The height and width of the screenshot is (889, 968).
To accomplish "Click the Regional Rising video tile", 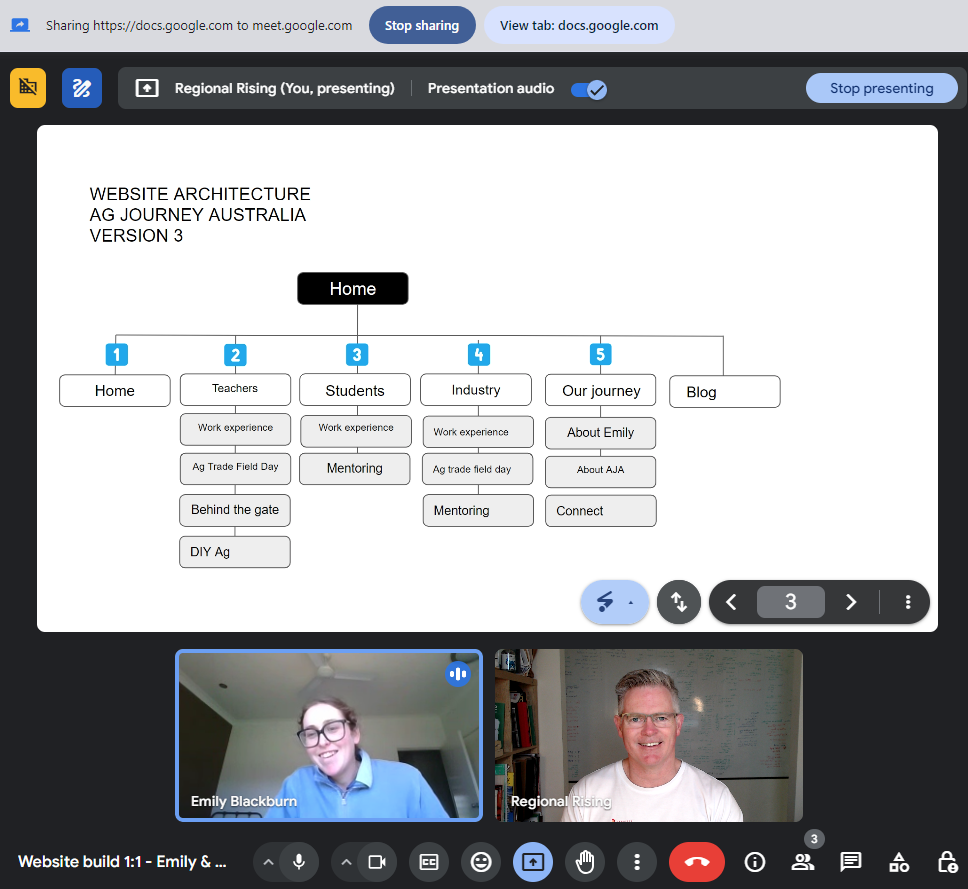I will pyautogui.click(x=648, y=735).
